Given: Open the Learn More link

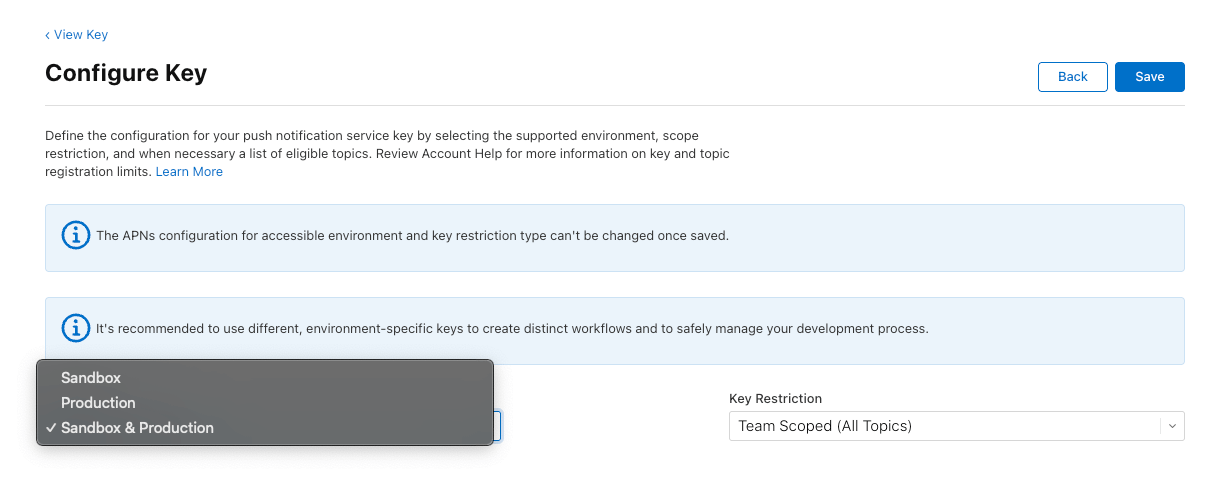Looking at the screenshot, I should pyautogui.click(x=189, y=172).
